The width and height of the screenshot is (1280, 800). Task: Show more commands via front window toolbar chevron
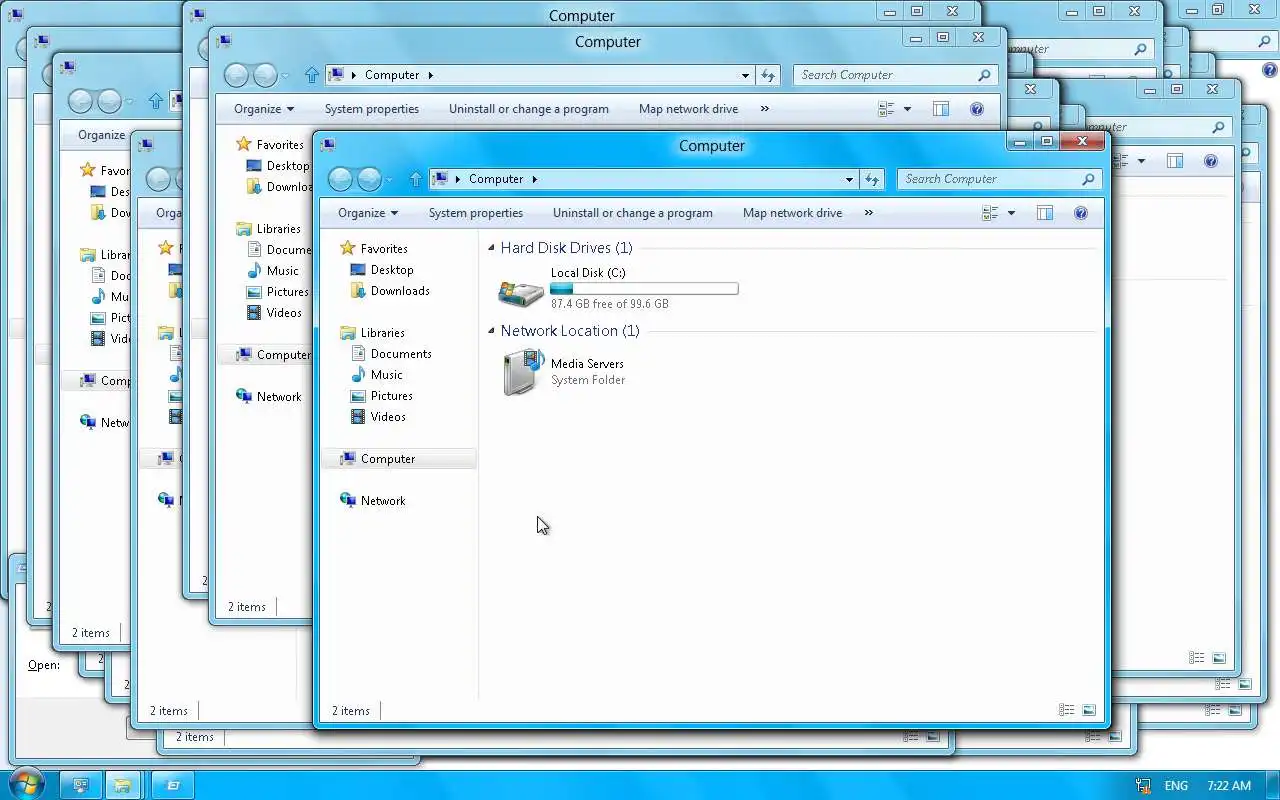coord(868,213)
